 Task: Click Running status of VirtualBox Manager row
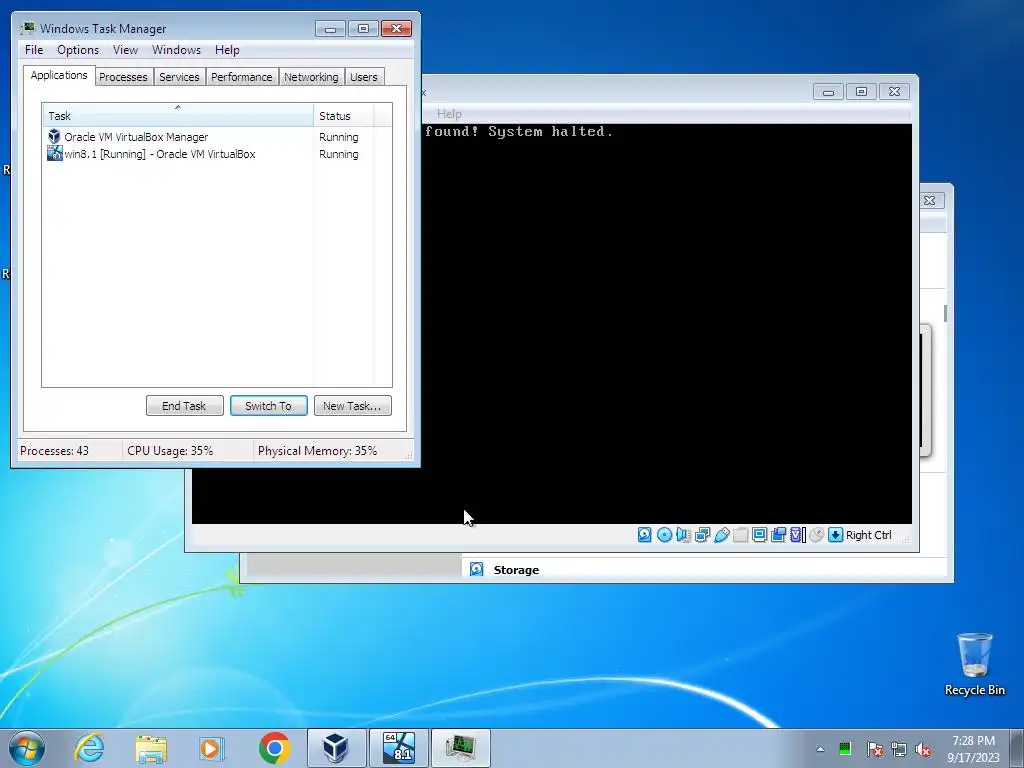[338, 137]
